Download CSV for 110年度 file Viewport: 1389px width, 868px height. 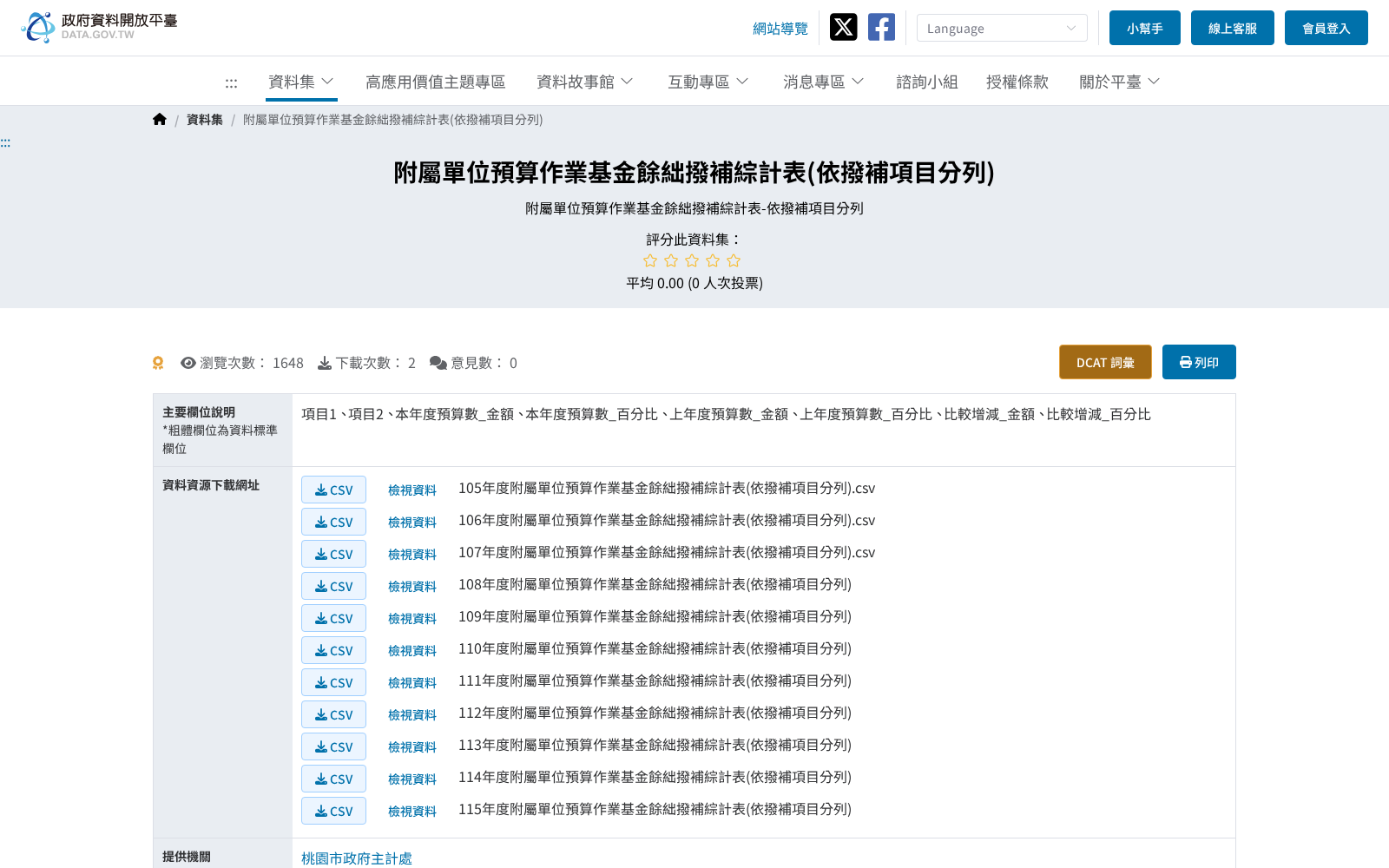[333, 650]
